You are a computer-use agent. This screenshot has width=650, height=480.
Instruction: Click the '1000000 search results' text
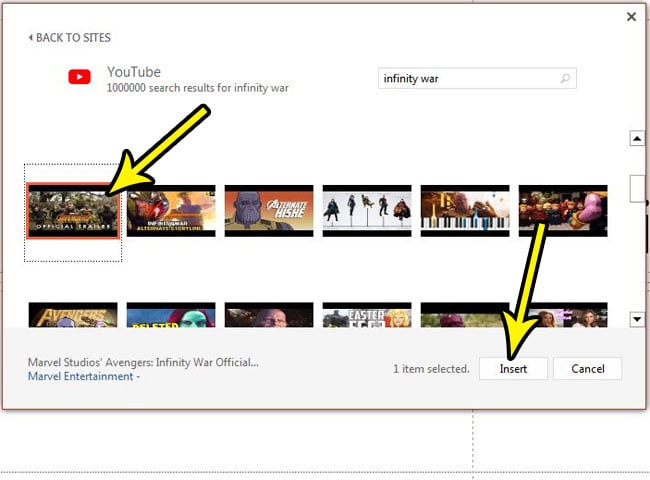197,88
